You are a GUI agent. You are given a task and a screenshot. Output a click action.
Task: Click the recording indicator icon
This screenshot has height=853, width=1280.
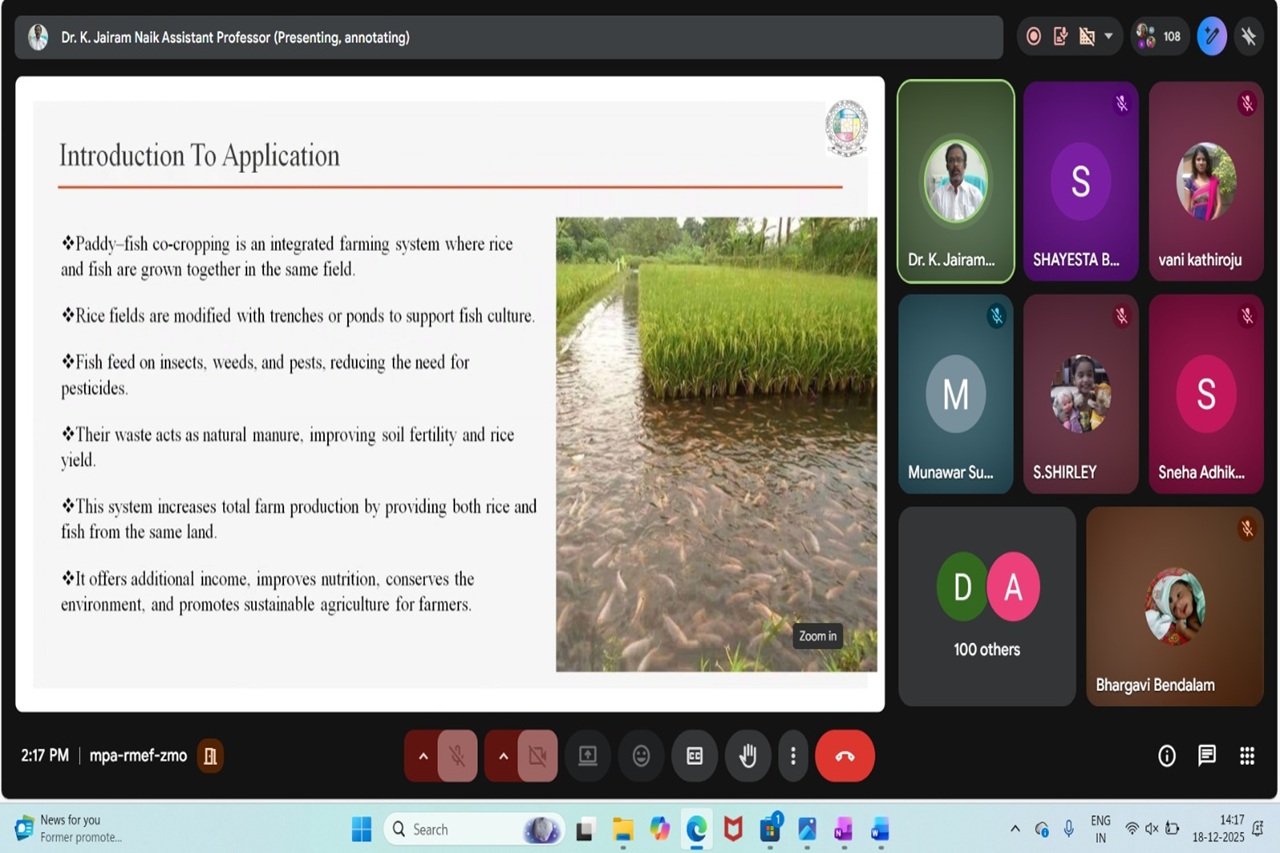[x=1034, y=37]
